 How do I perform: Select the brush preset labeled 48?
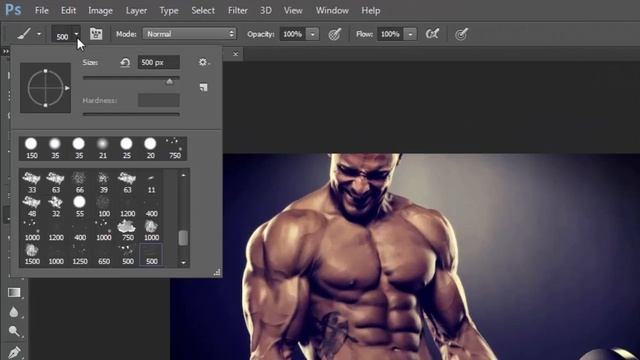(32, 206)
